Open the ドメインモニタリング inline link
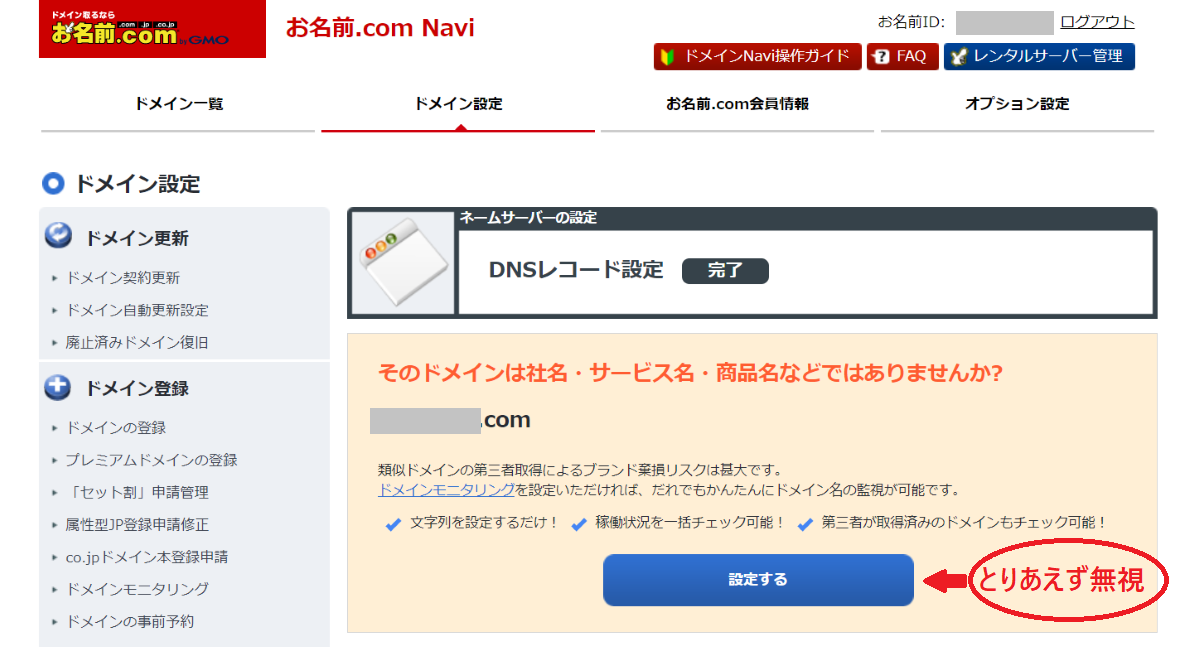1200x647 pixels. 446,490
